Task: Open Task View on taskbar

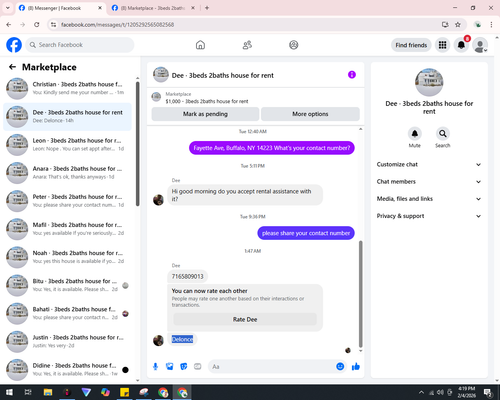Action: [x=28, y=392]
